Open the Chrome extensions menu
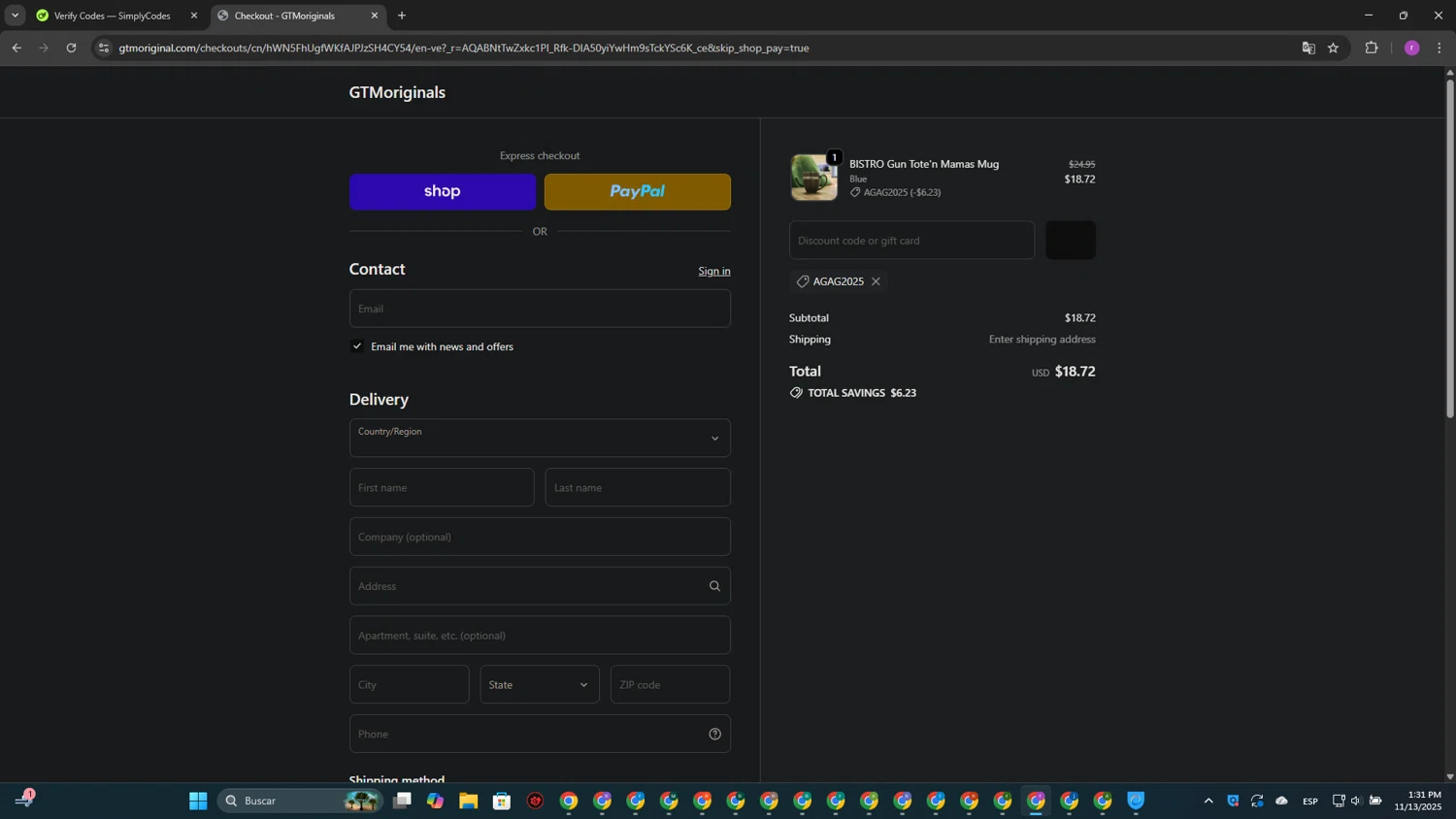This screenshot has height=819, width=1456. click(x=1372, y=48)
